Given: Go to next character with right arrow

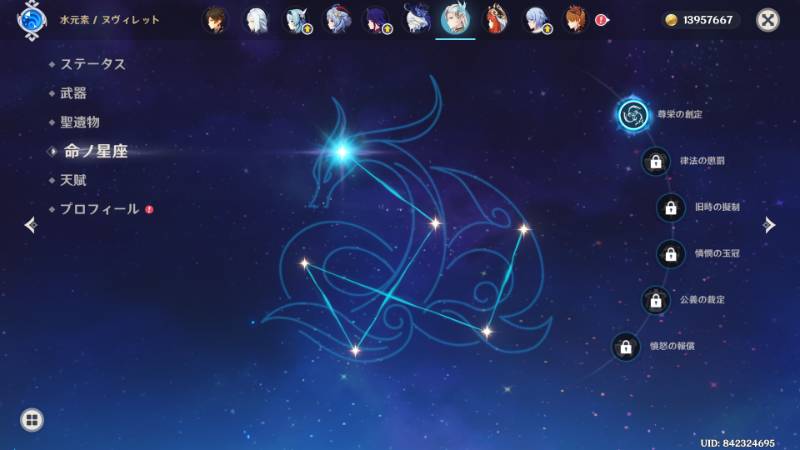Looking at the screenshot, I should pos(769,225).
